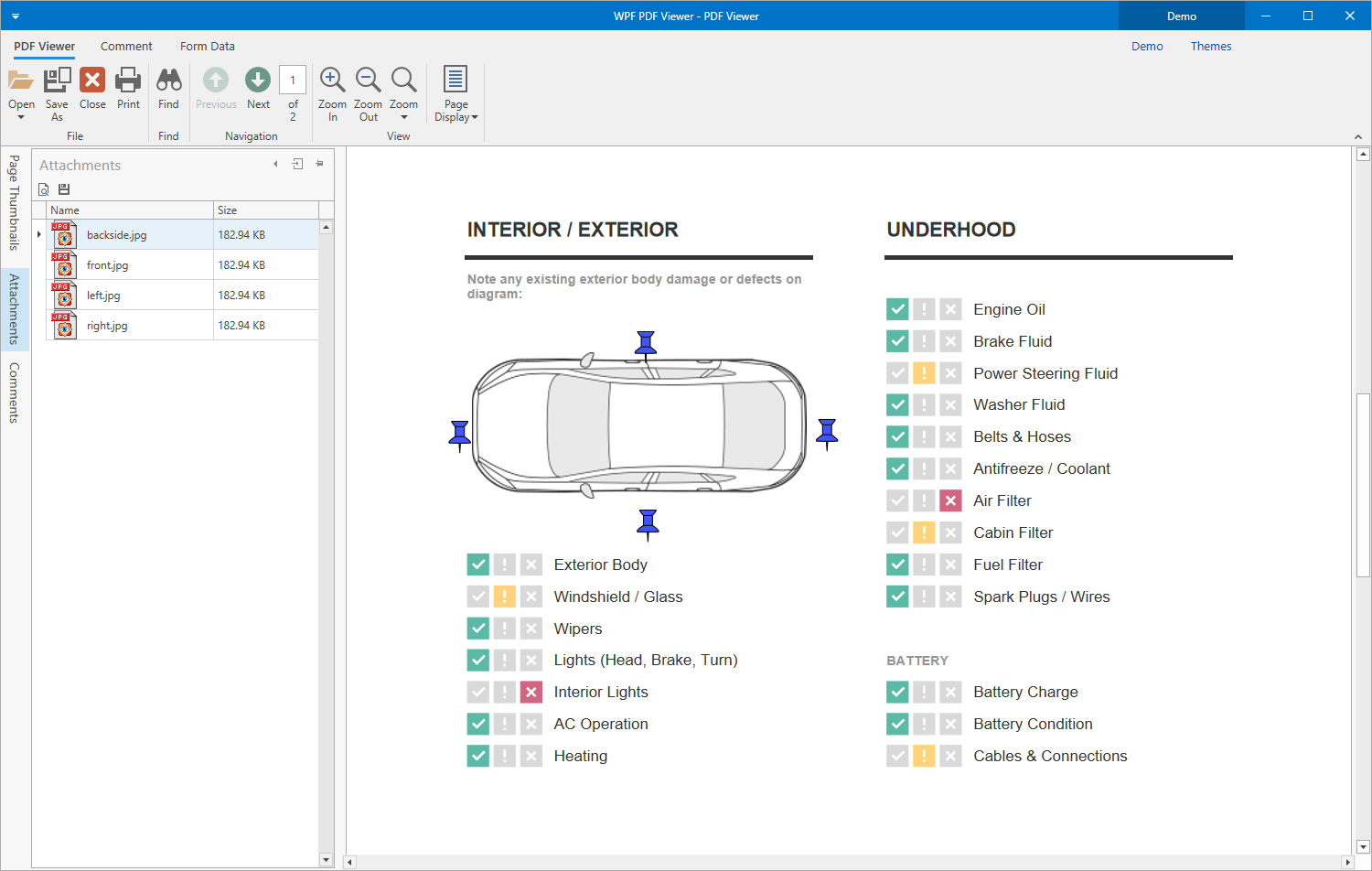
Task: Toggle the red X for Air Filter
Action: (950, 500)
